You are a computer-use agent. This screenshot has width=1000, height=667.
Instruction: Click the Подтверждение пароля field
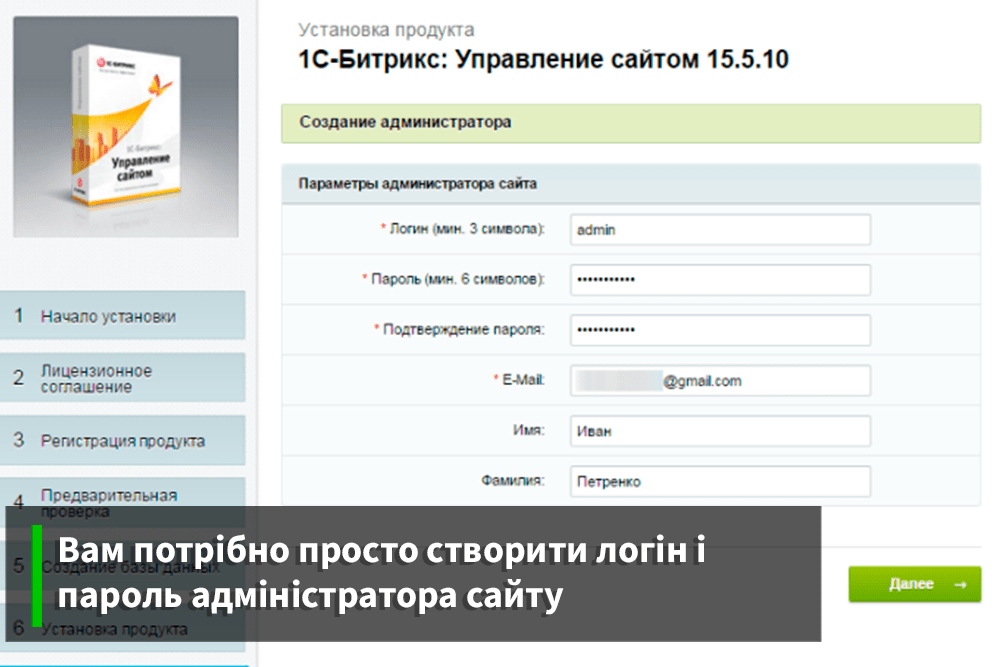719,329
